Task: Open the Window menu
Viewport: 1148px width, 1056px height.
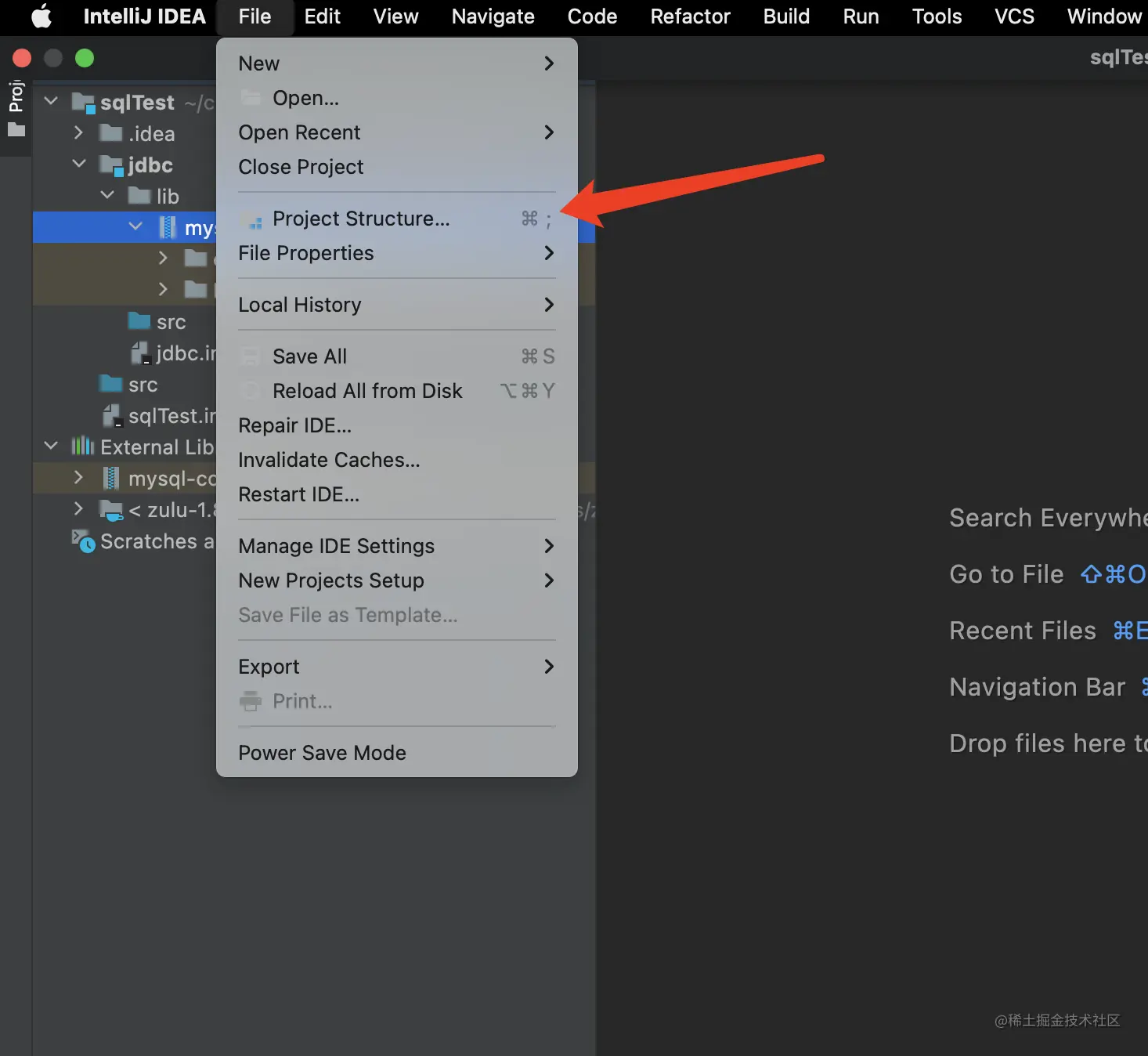Action: pos(1104,16)
